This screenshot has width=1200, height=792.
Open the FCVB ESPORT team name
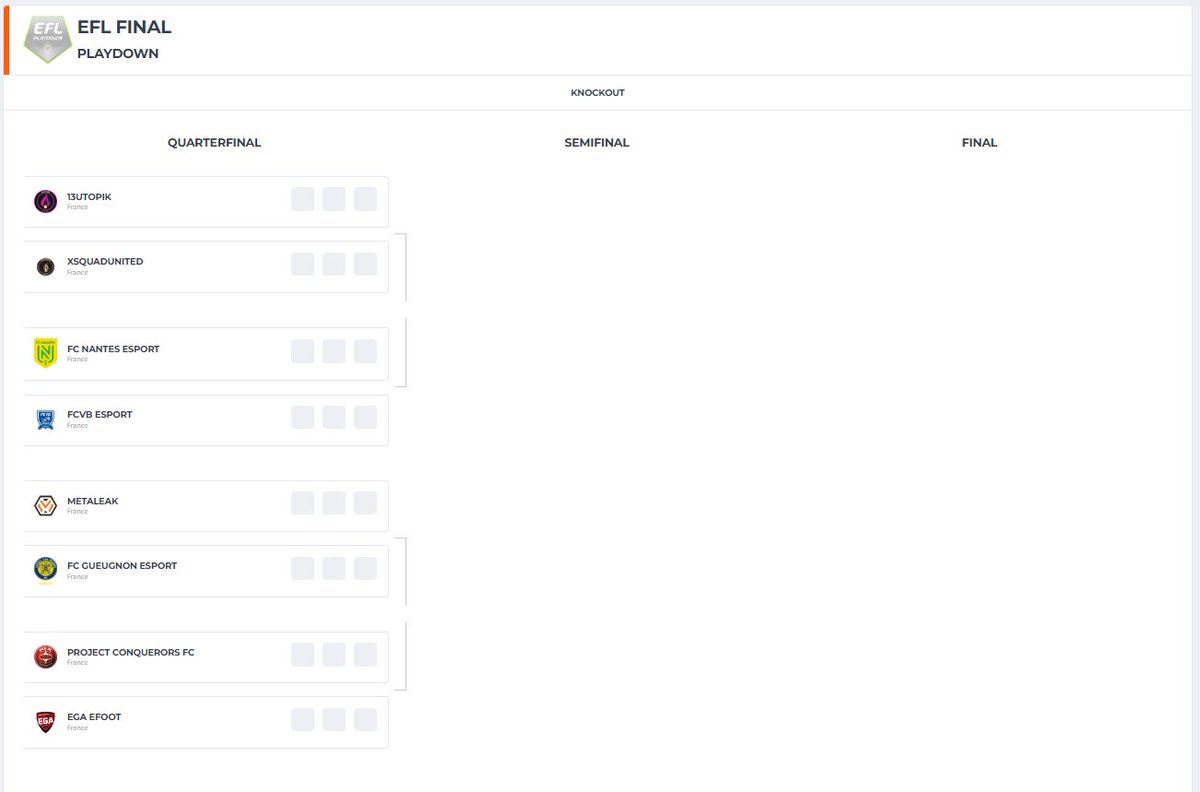click(x=99, y=414)
